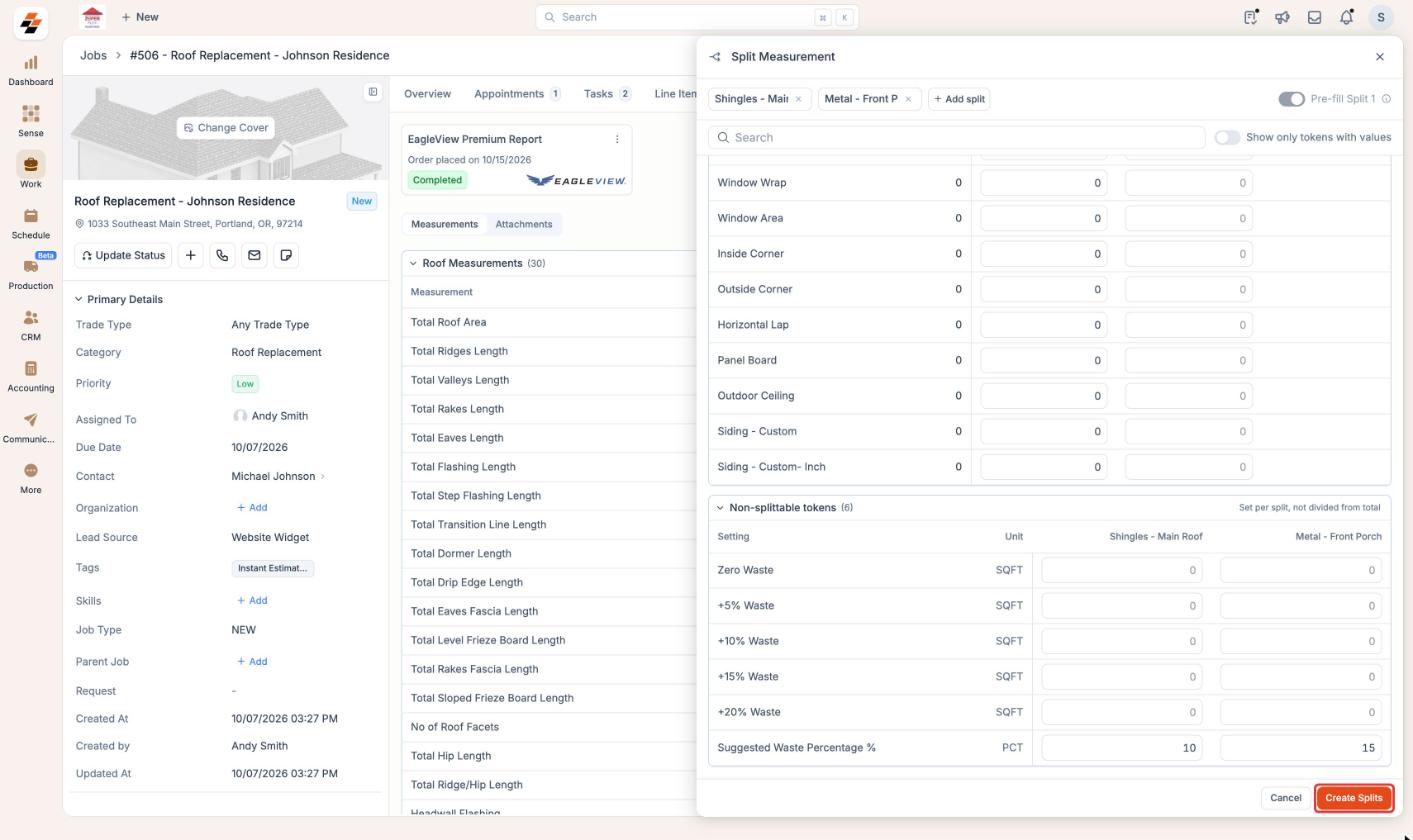
Task: Open the Accounting sidebar icon
Action: point(30,376)
